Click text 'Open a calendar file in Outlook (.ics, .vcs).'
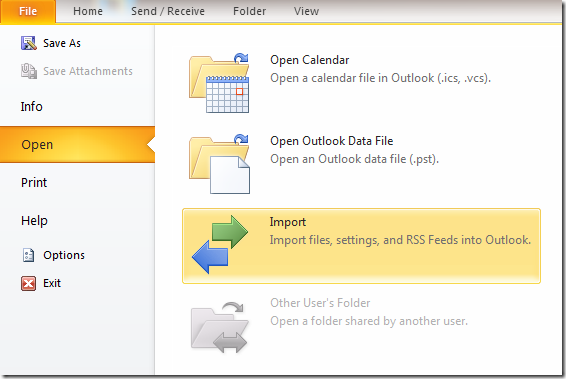566x379 pixels. tap(380, 78)
